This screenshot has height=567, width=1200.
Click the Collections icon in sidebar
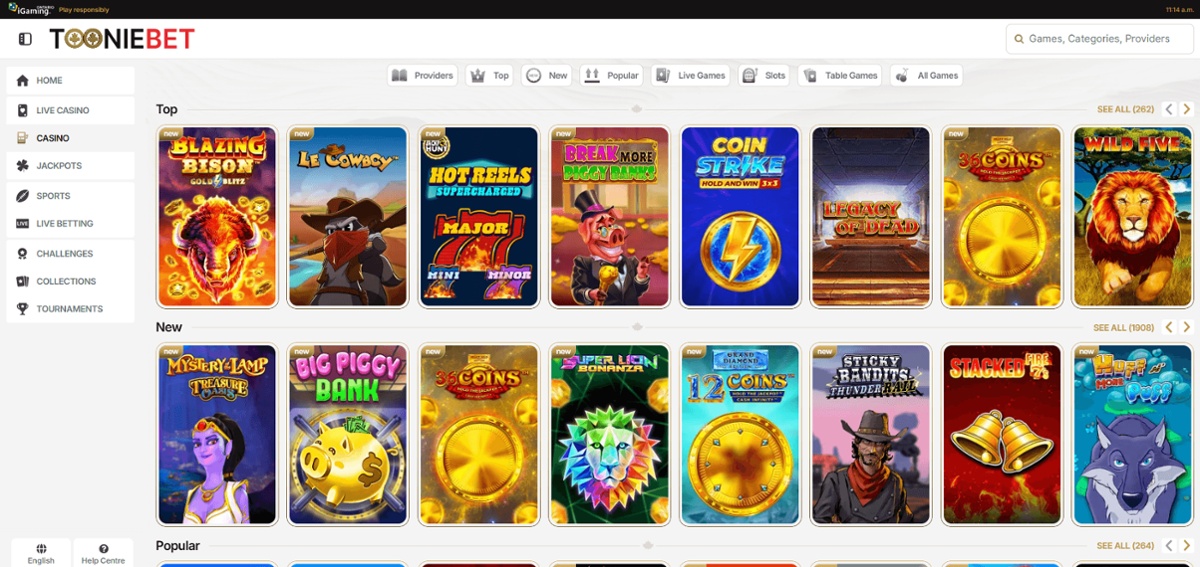pos(22,282)
